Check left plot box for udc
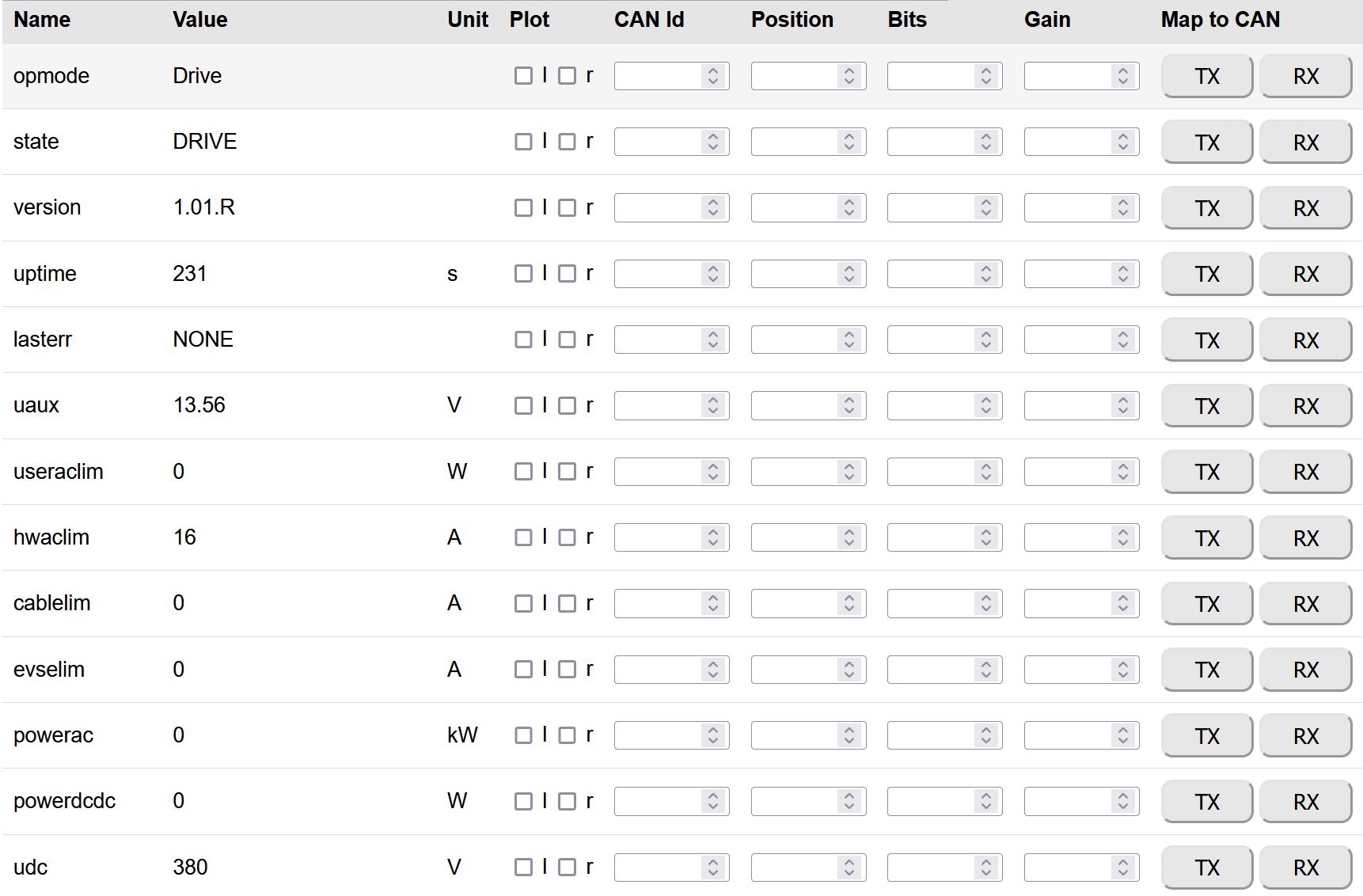This screenshot has height=896, width=1363. 523,868
